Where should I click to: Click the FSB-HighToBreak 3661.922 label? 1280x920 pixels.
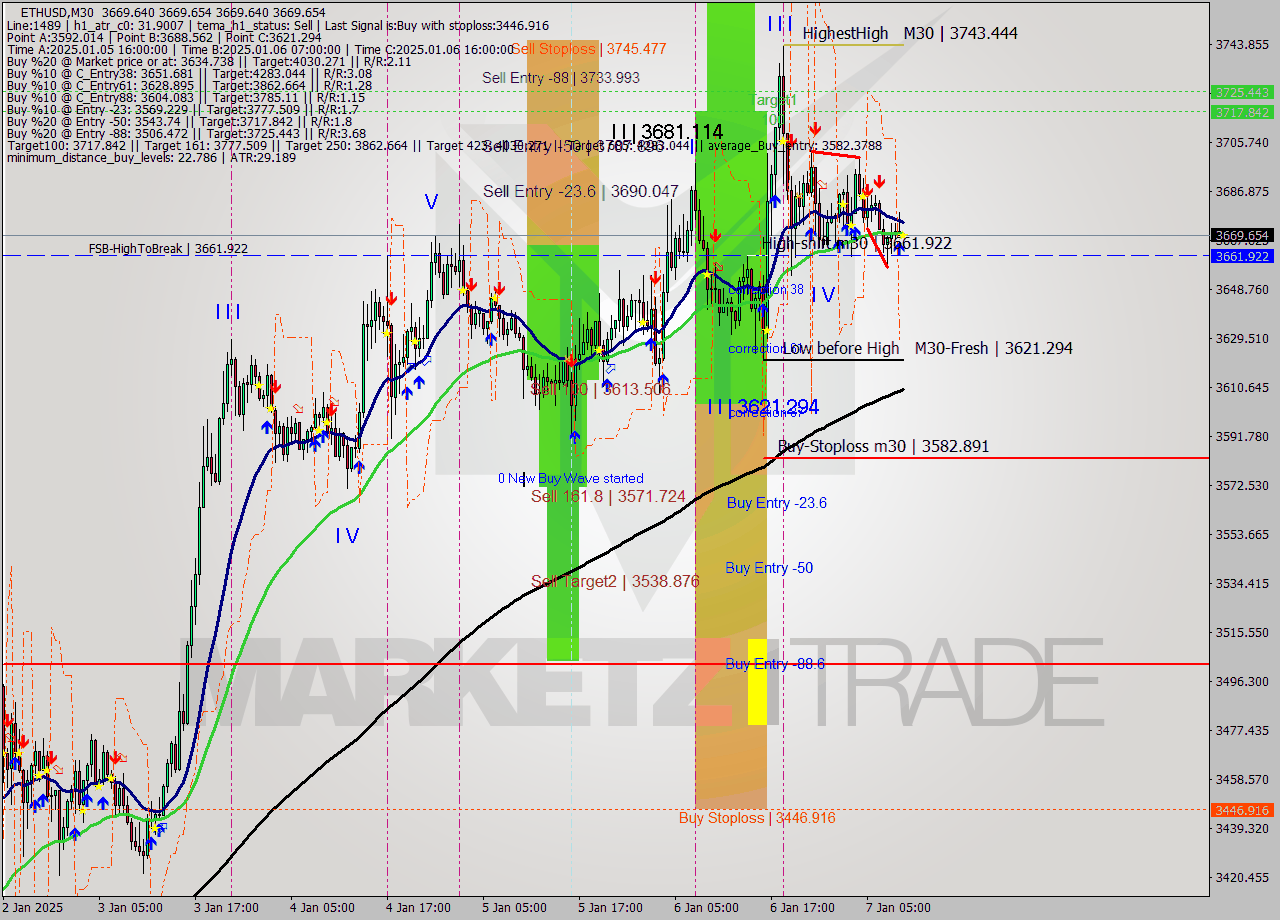coord(168,249)
